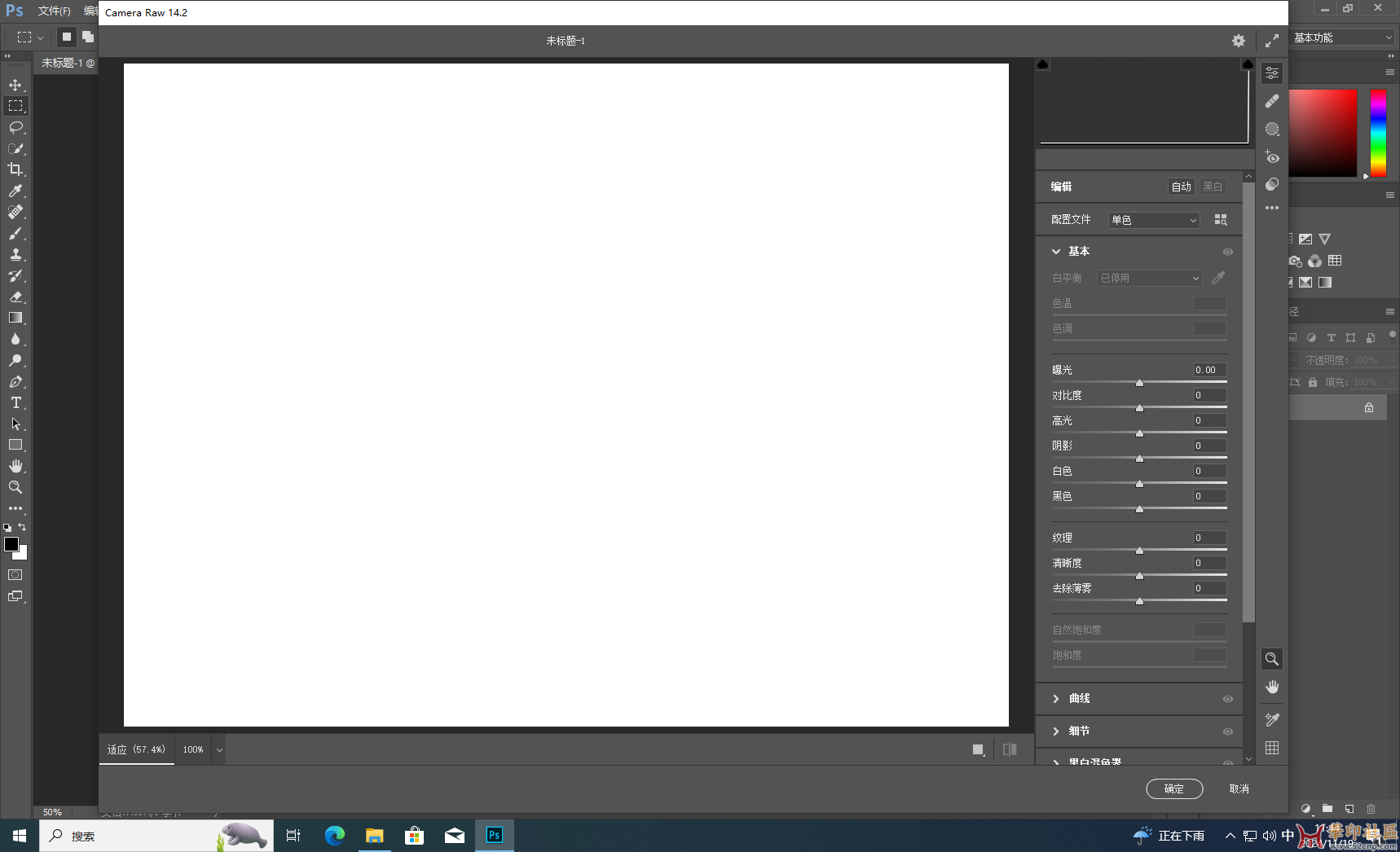Image resolution: width=1400 pixels, height=852 pixels.
Task: Select the Rectangular Marquee tool
Action: click(x=15, y=106)
